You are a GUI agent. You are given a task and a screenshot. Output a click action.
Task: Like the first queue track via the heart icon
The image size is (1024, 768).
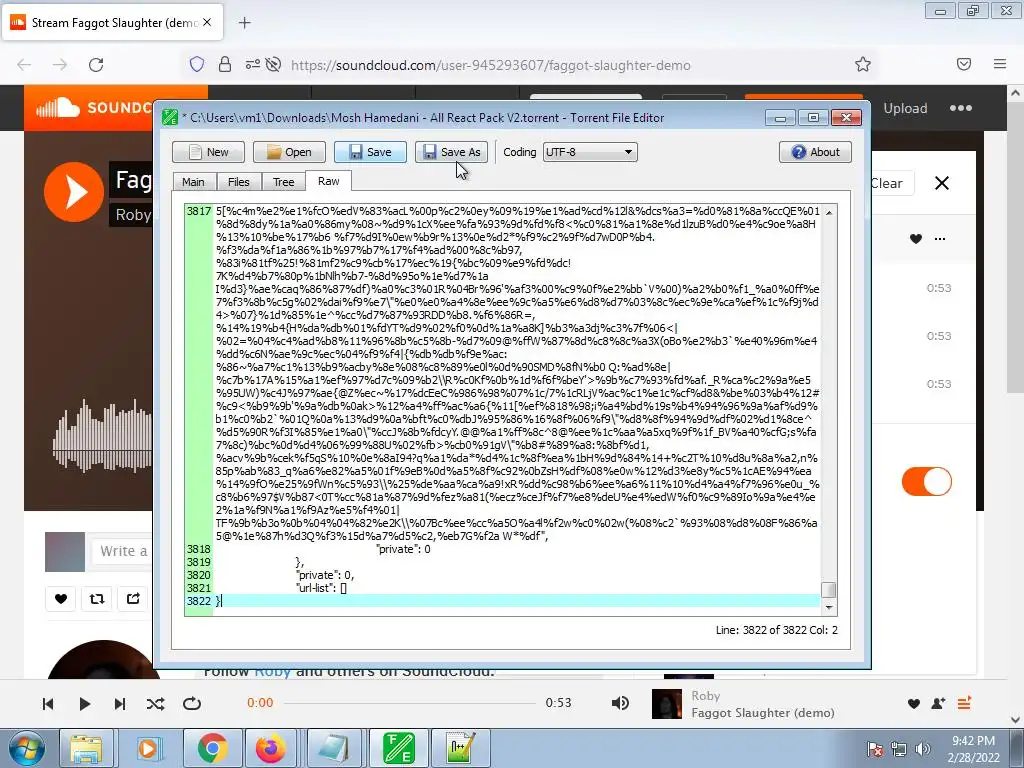click(916, 239)
